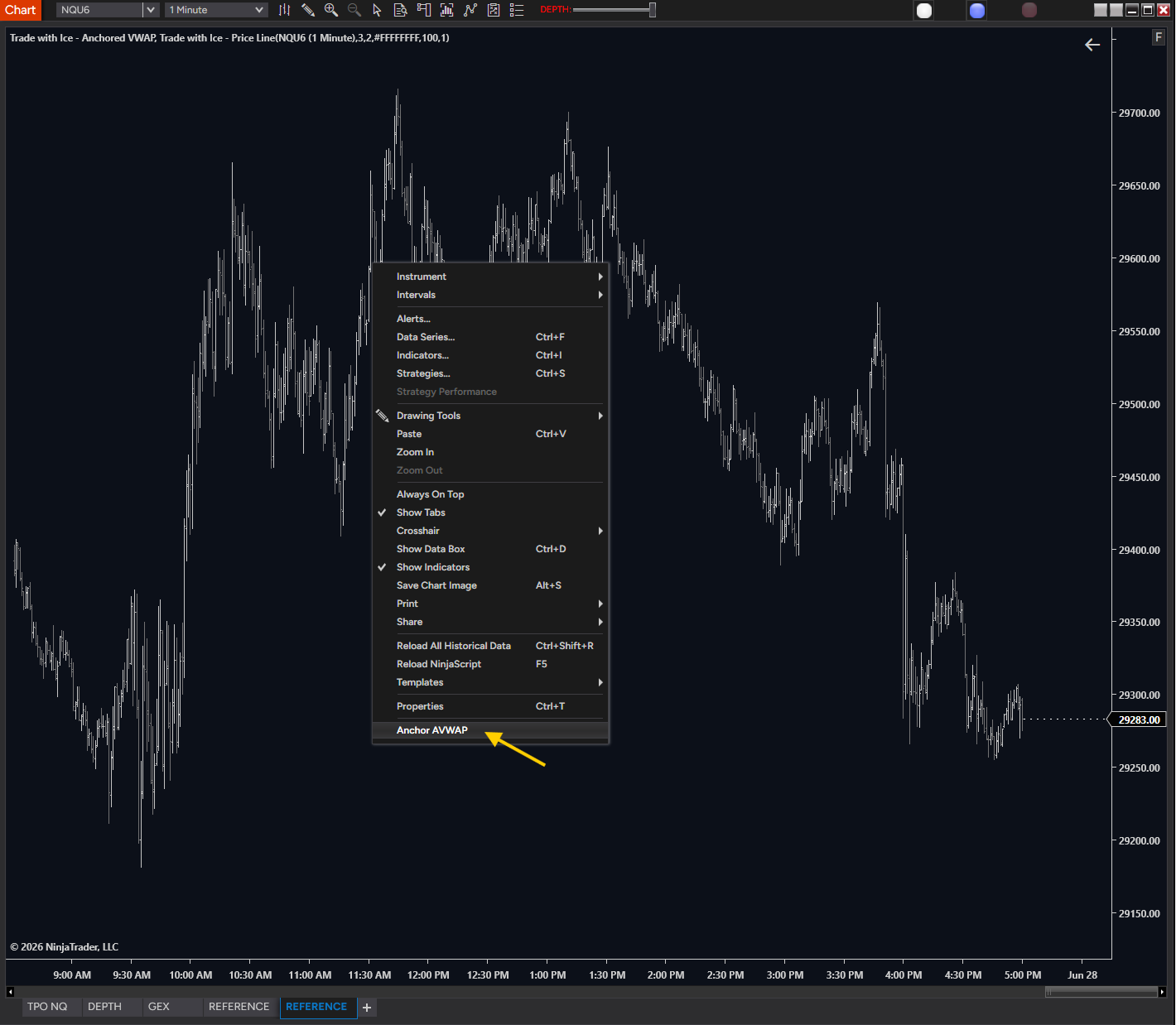Click the F button on price axis
The width and height of the screenshot is (1176, 1025).
coord(1159,37)
